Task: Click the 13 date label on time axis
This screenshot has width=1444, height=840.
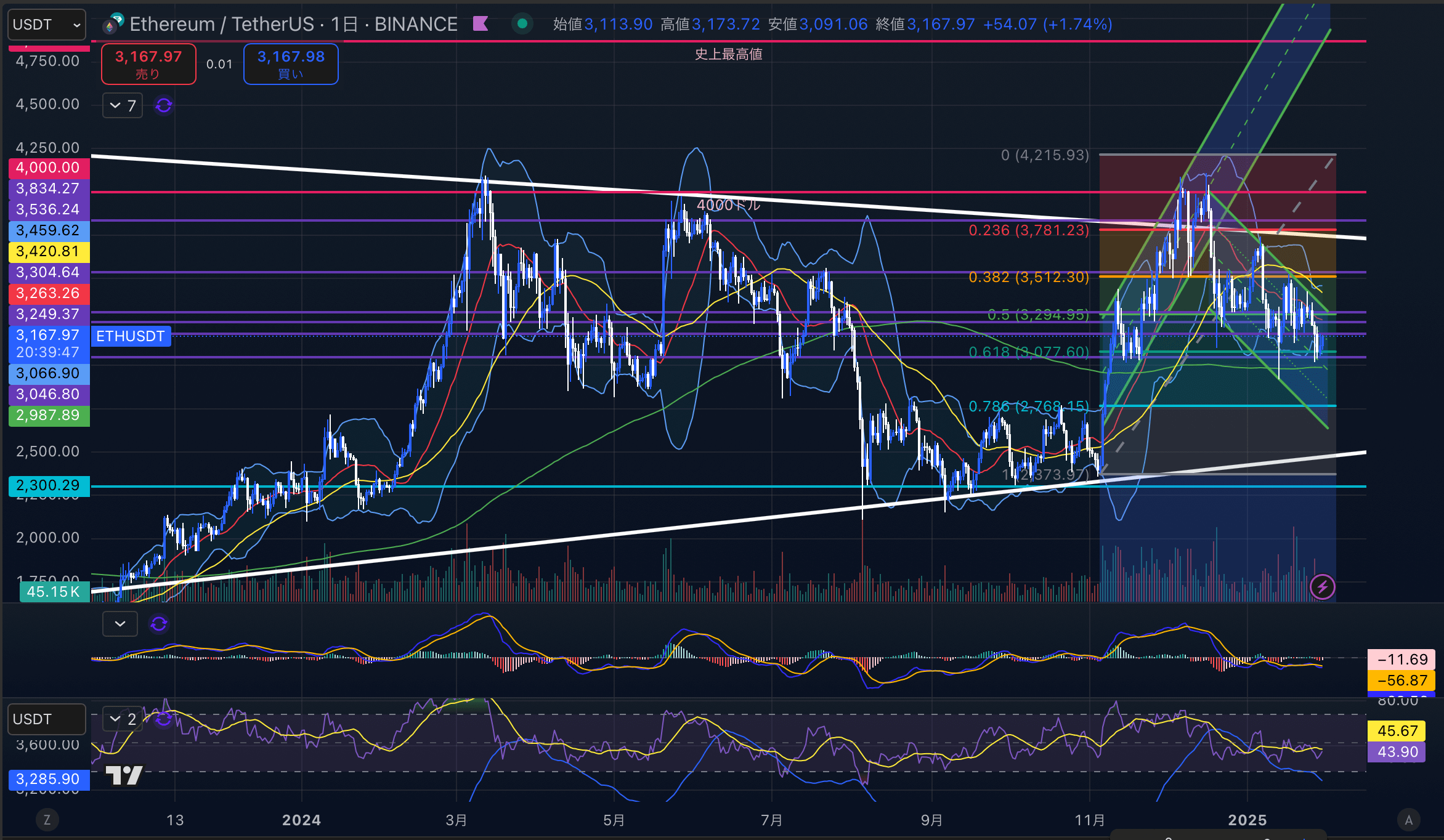Action: click(175, 820)
